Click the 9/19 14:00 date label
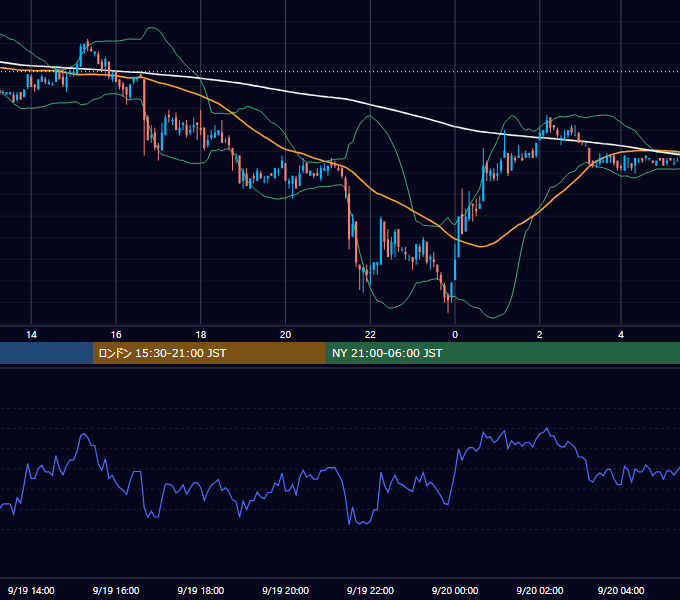The width and height of the screenshot is (680, 600). (x=31, y=590)
